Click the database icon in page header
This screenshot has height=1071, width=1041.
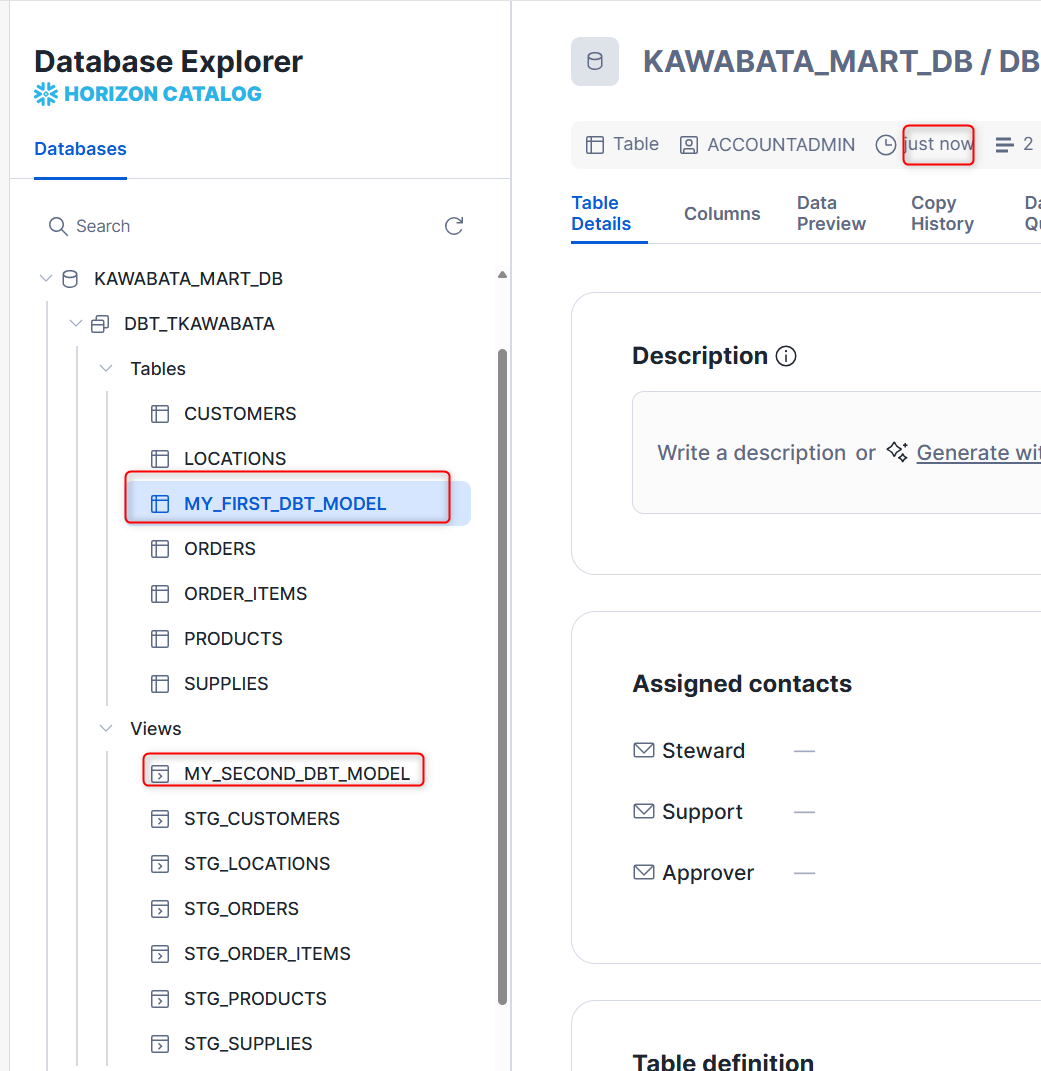(x=595, y=61)
